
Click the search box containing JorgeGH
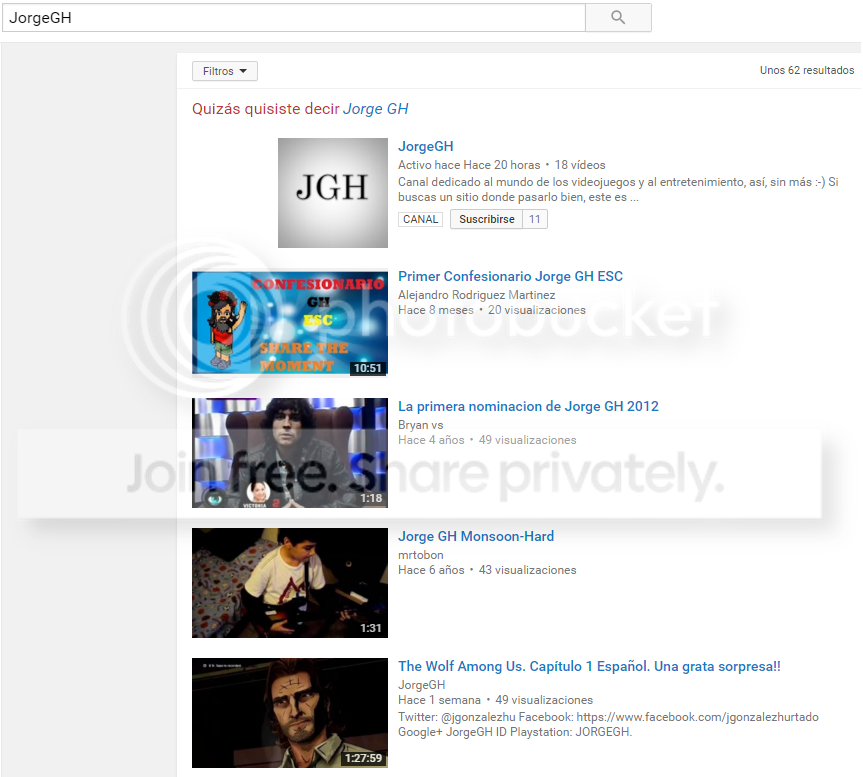292,17
